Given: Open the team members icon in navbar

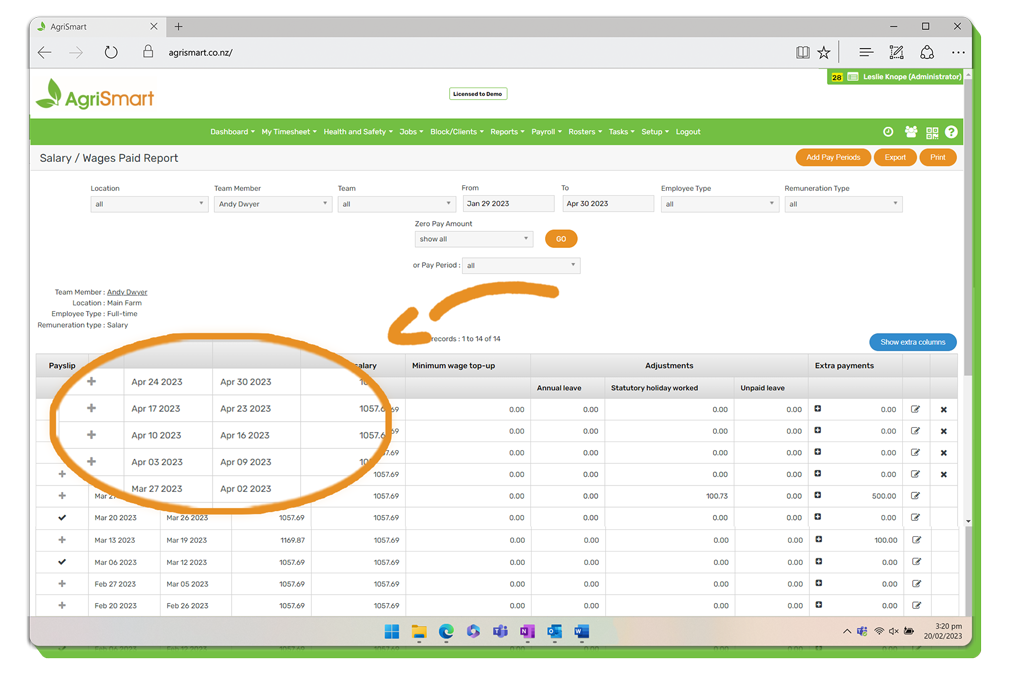Looking at the screenshot, I should (x=911, y=132).
